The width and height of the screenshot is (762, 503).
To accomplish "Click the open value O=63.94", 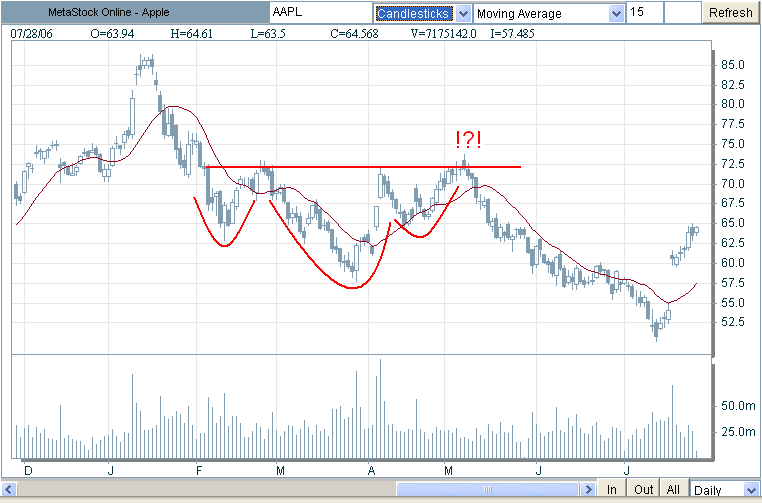I will click(x=112, y=34).
